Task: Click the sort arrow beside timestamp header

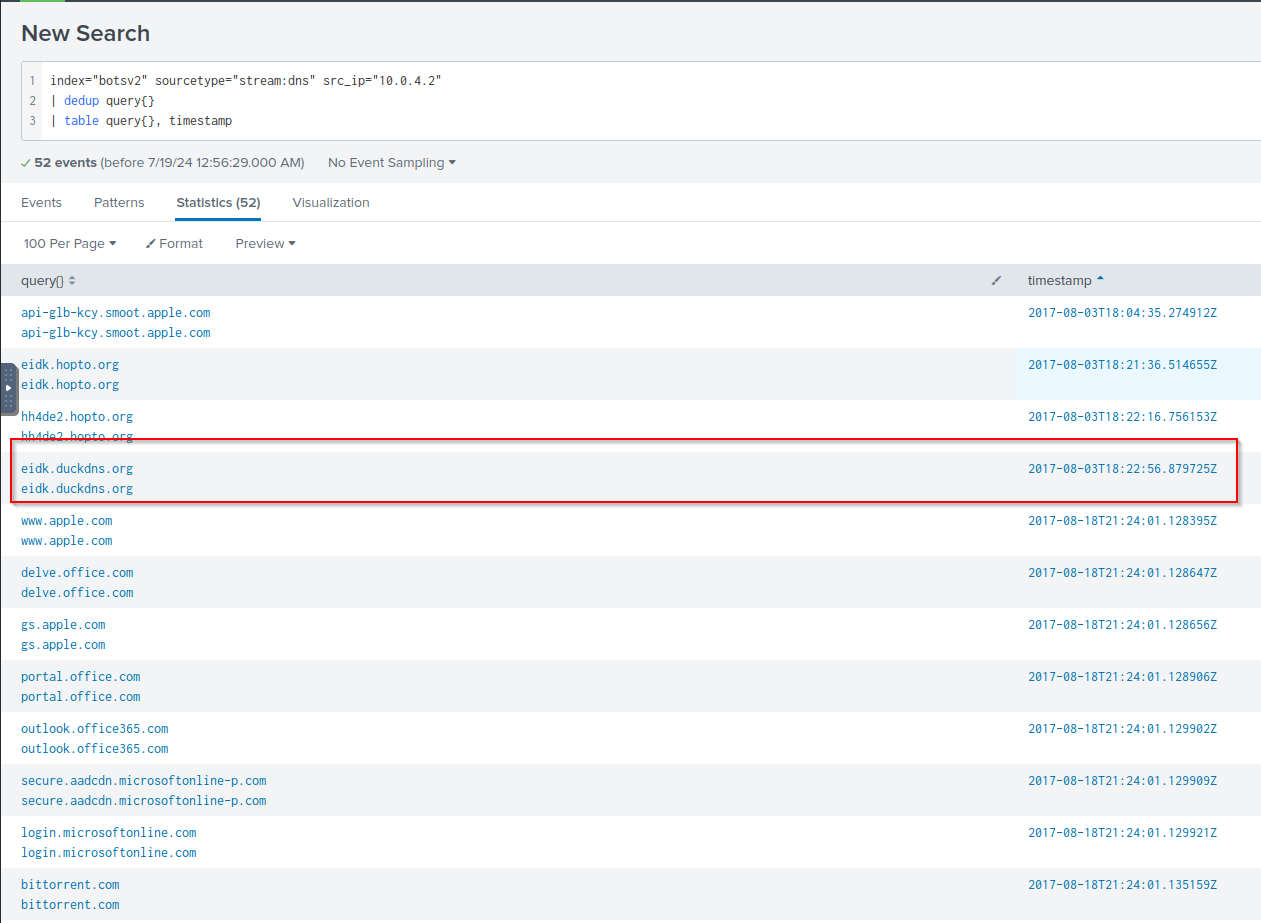Action: tap(1101, 280)
